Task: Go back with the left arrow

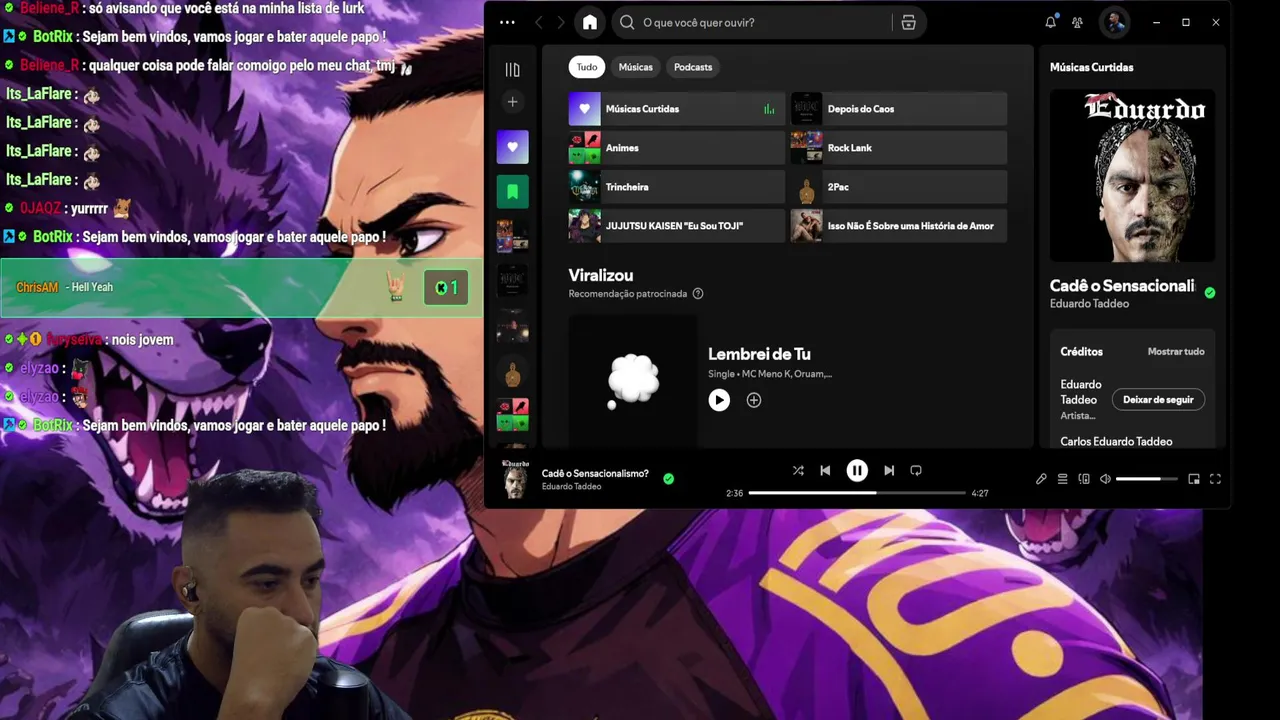Action: 539,22
